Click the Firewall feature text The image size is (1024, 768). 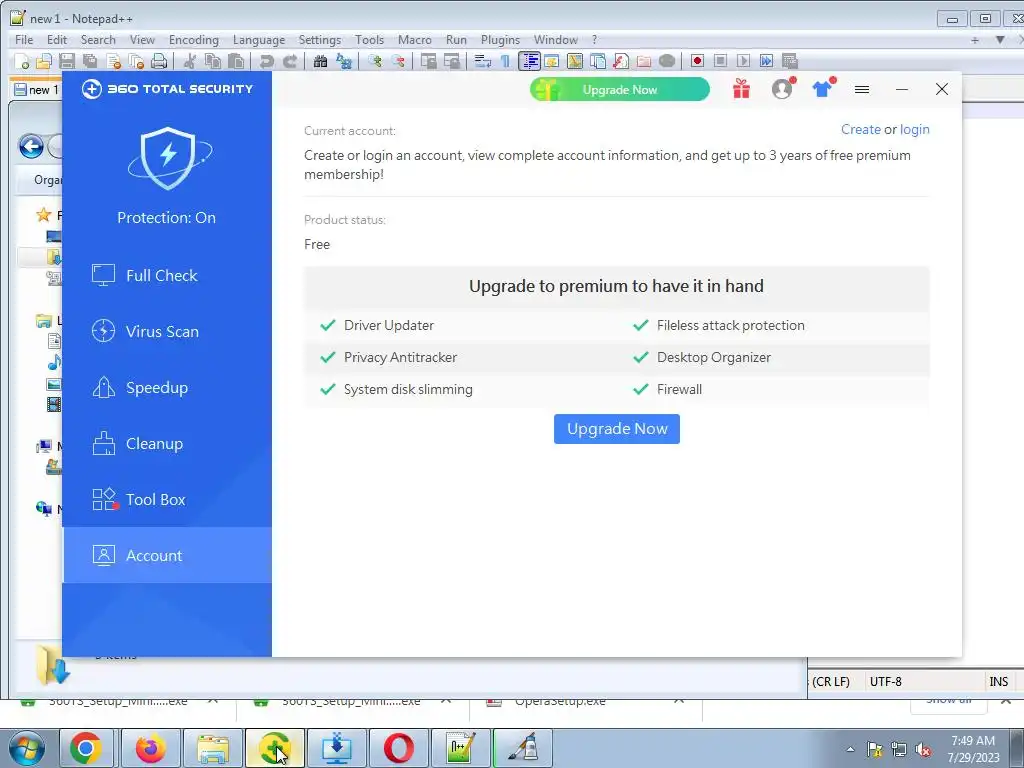coord(679,389)
